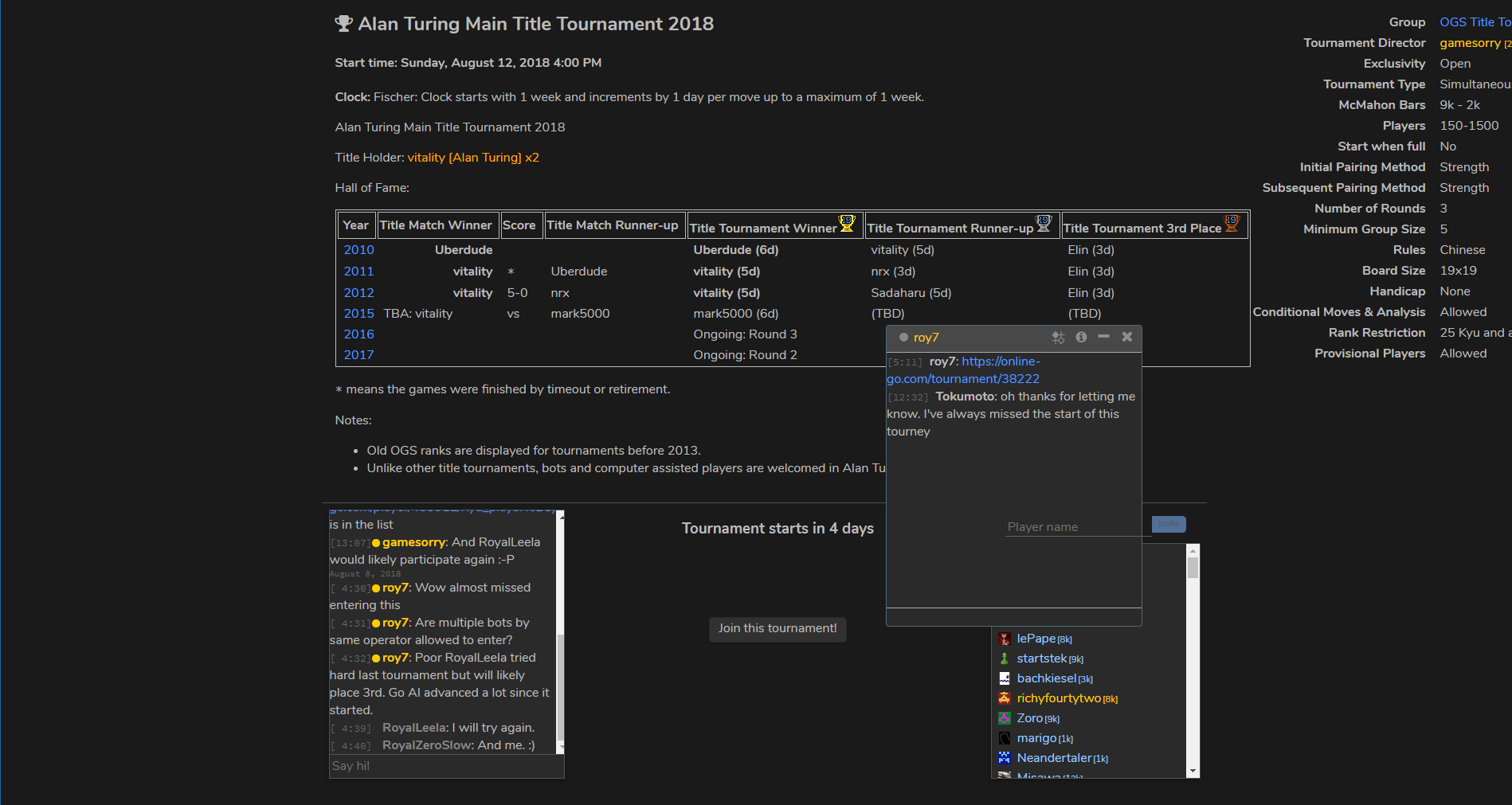
Task: Click 'Ongoing: Round 2' cell
Action: (x=745, y=355)
